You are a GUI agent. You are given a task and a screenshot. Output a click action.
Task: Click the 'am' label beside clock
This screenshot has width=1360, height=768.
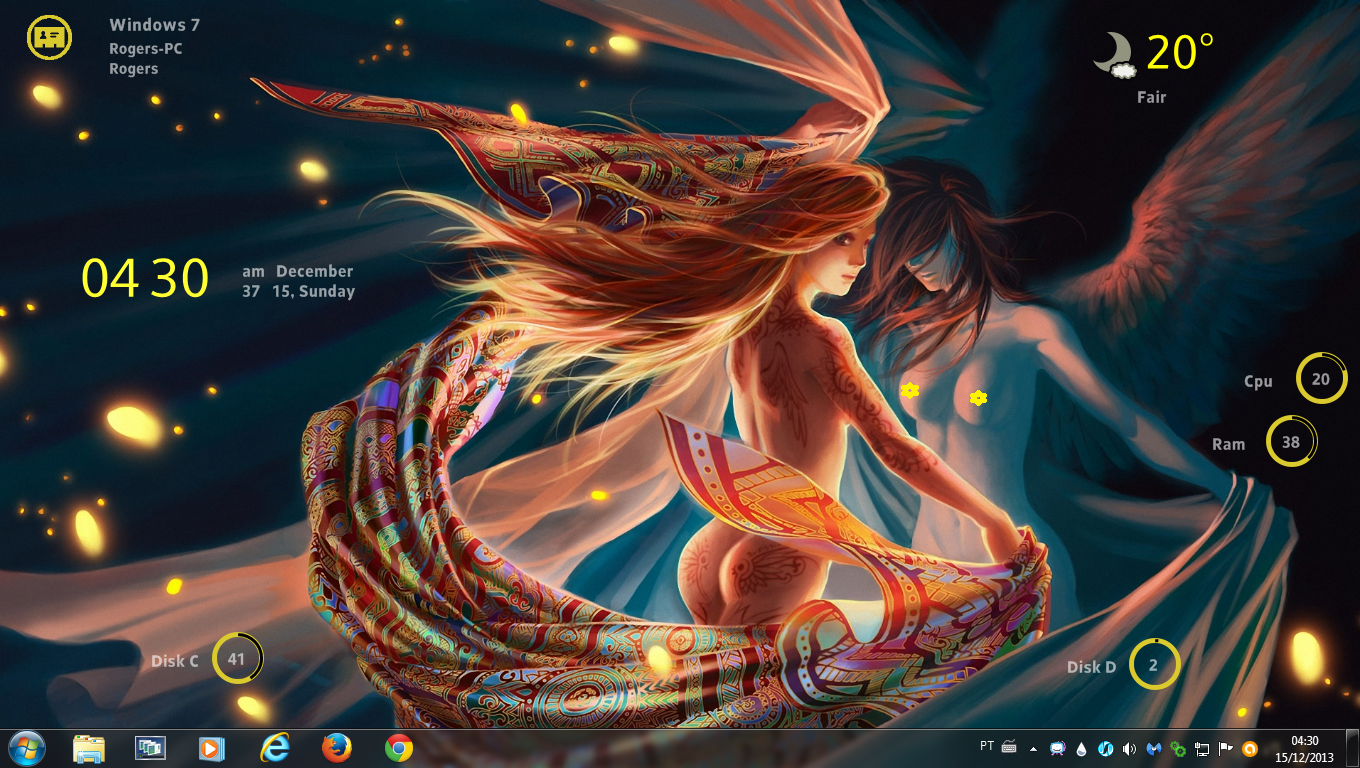point(253,271)
